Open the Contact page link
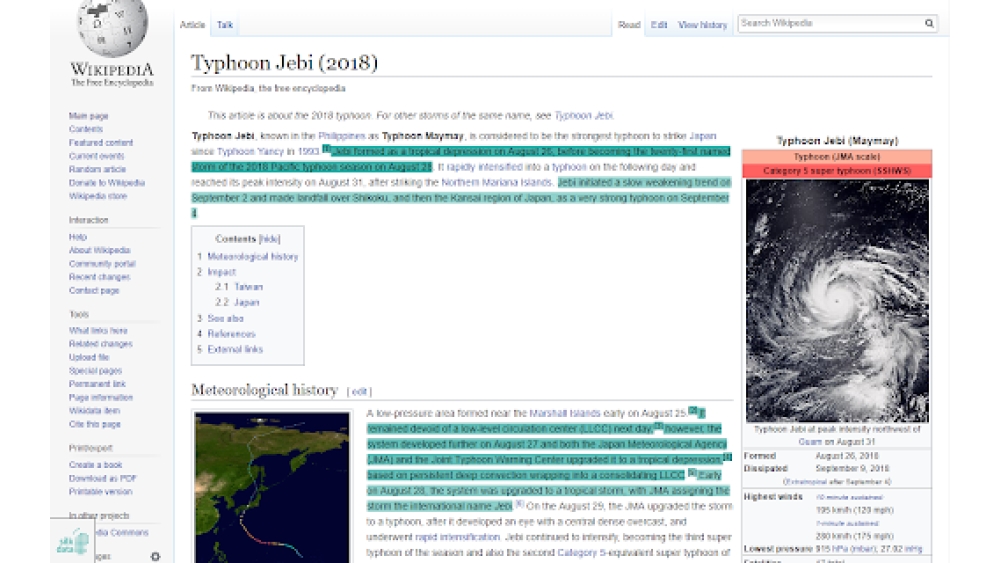 pos(94,291)
